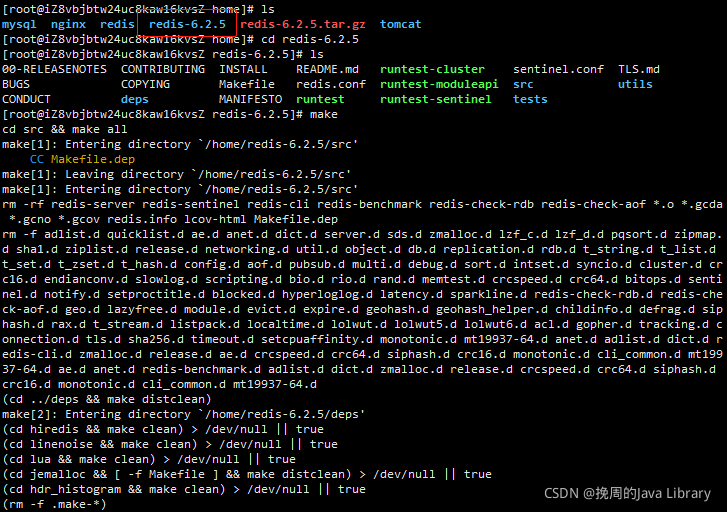Click the runtest-sentinel file name
This screenshot has width=727, height=512.
[x=435, y=99]
